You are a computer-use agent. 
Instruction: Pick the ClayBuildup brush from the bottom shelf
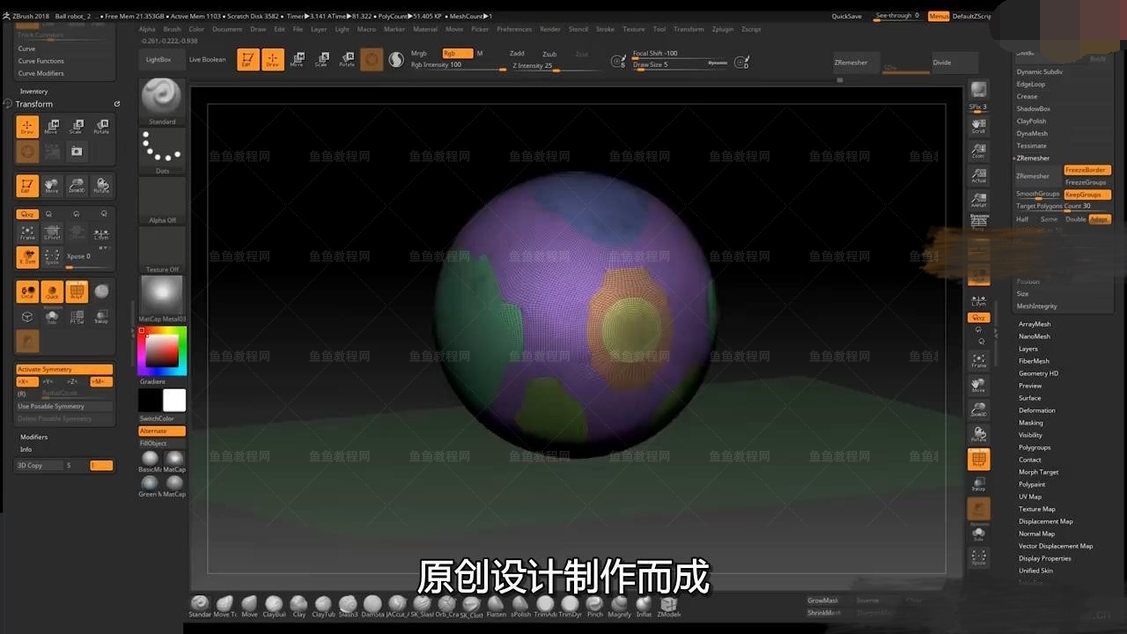273,605
